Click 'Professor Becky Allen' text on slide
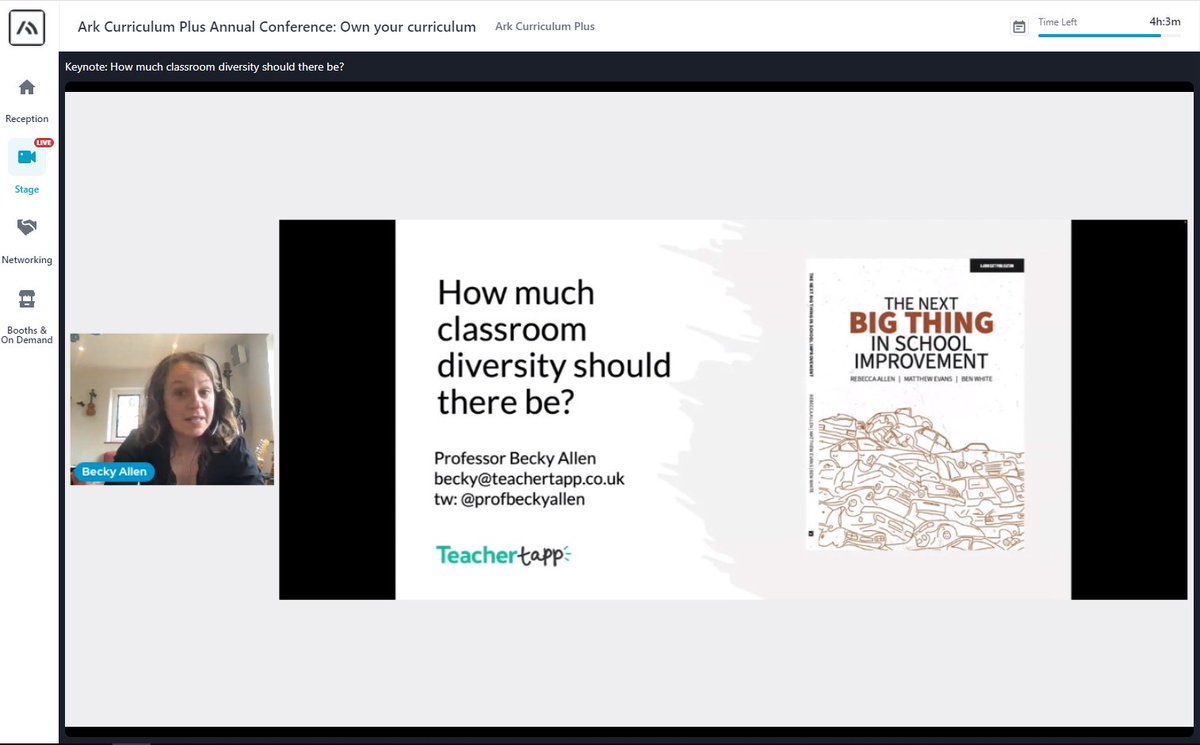 pos(515,458)
